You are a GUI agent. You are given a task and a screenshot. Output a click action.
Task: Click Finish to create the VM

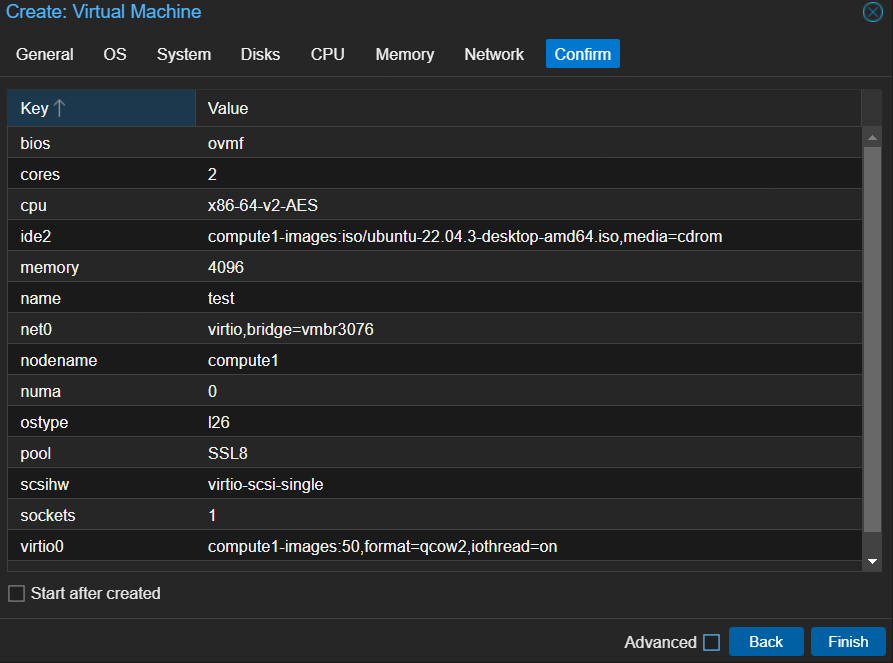tap(848, 642)
